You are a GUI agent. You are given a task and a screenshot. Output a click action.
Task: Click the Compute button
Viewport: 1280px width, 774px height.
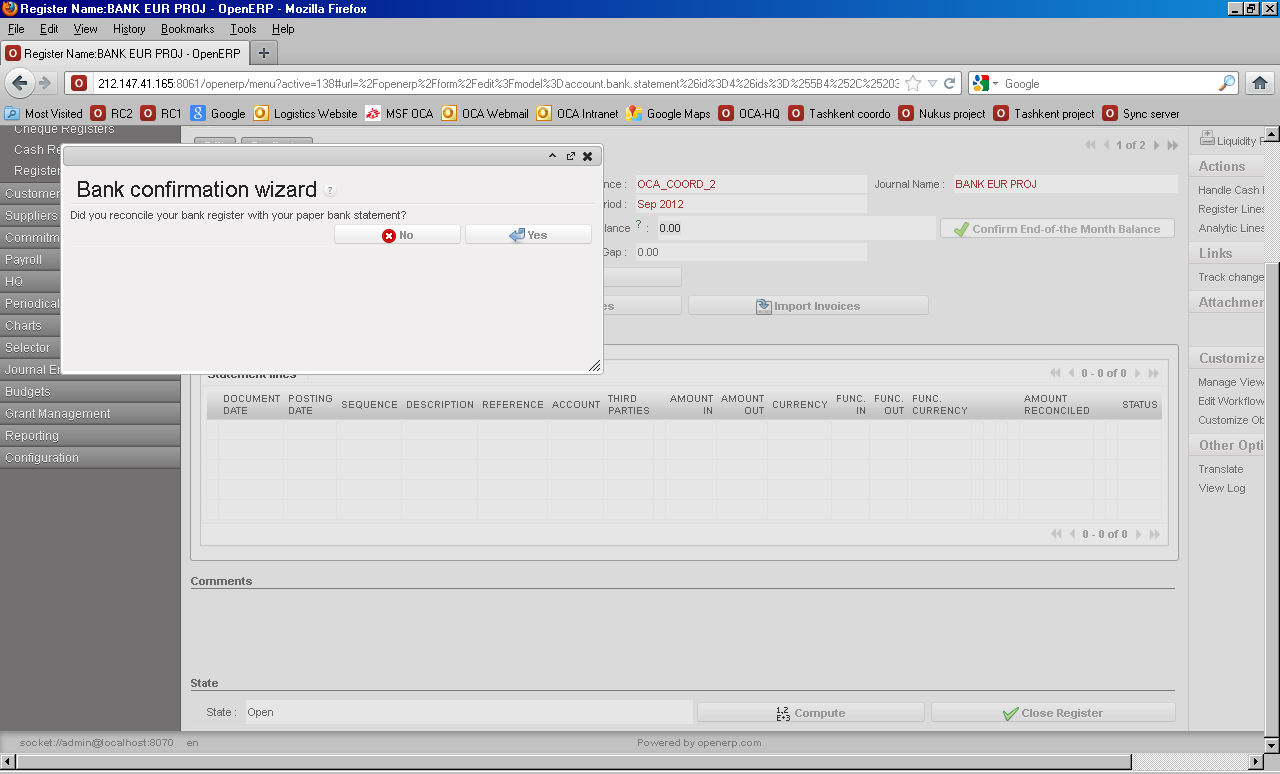tap(810, 713)
